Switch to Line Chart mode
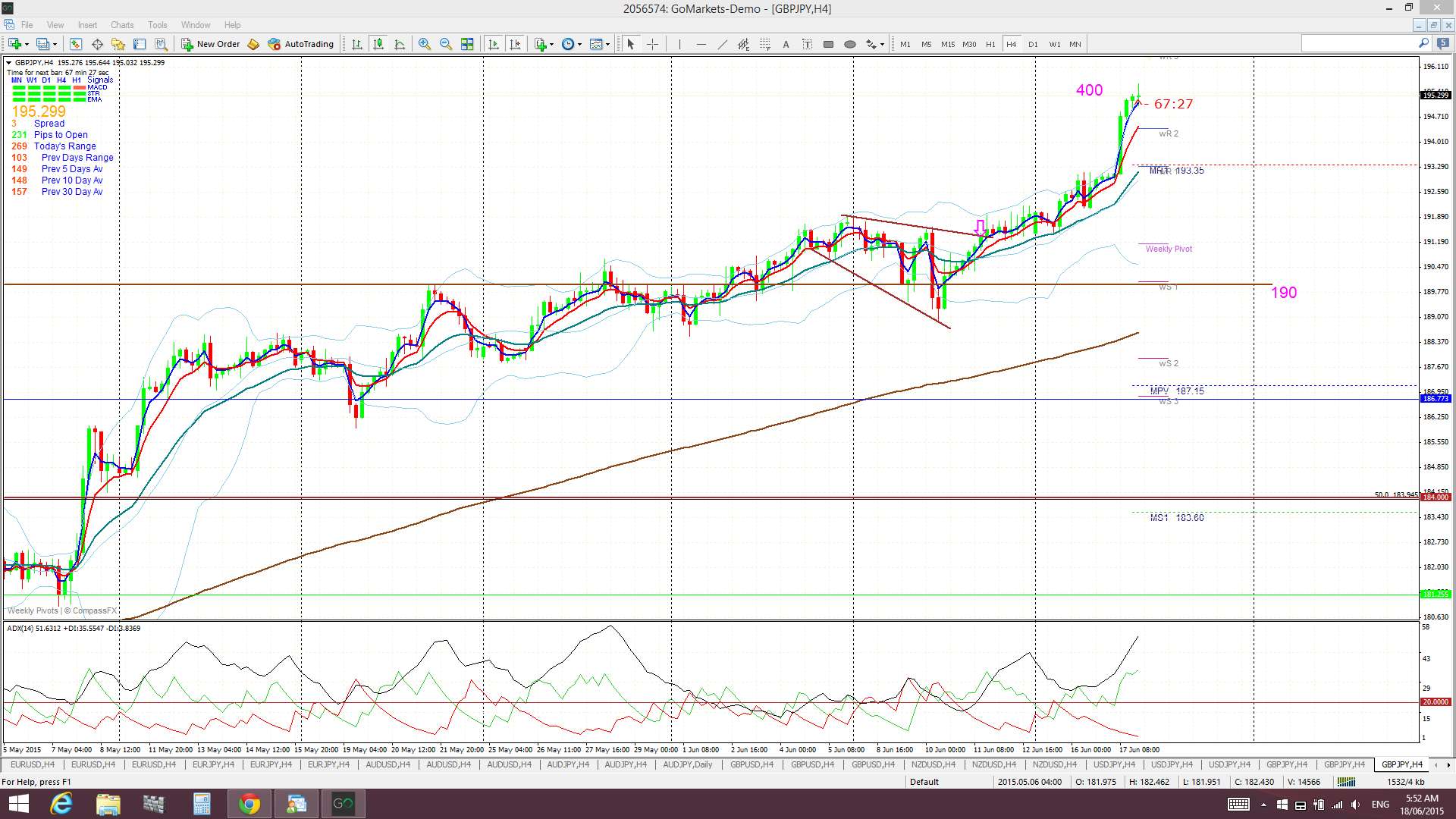1456x819 pixels. point(400,44)
